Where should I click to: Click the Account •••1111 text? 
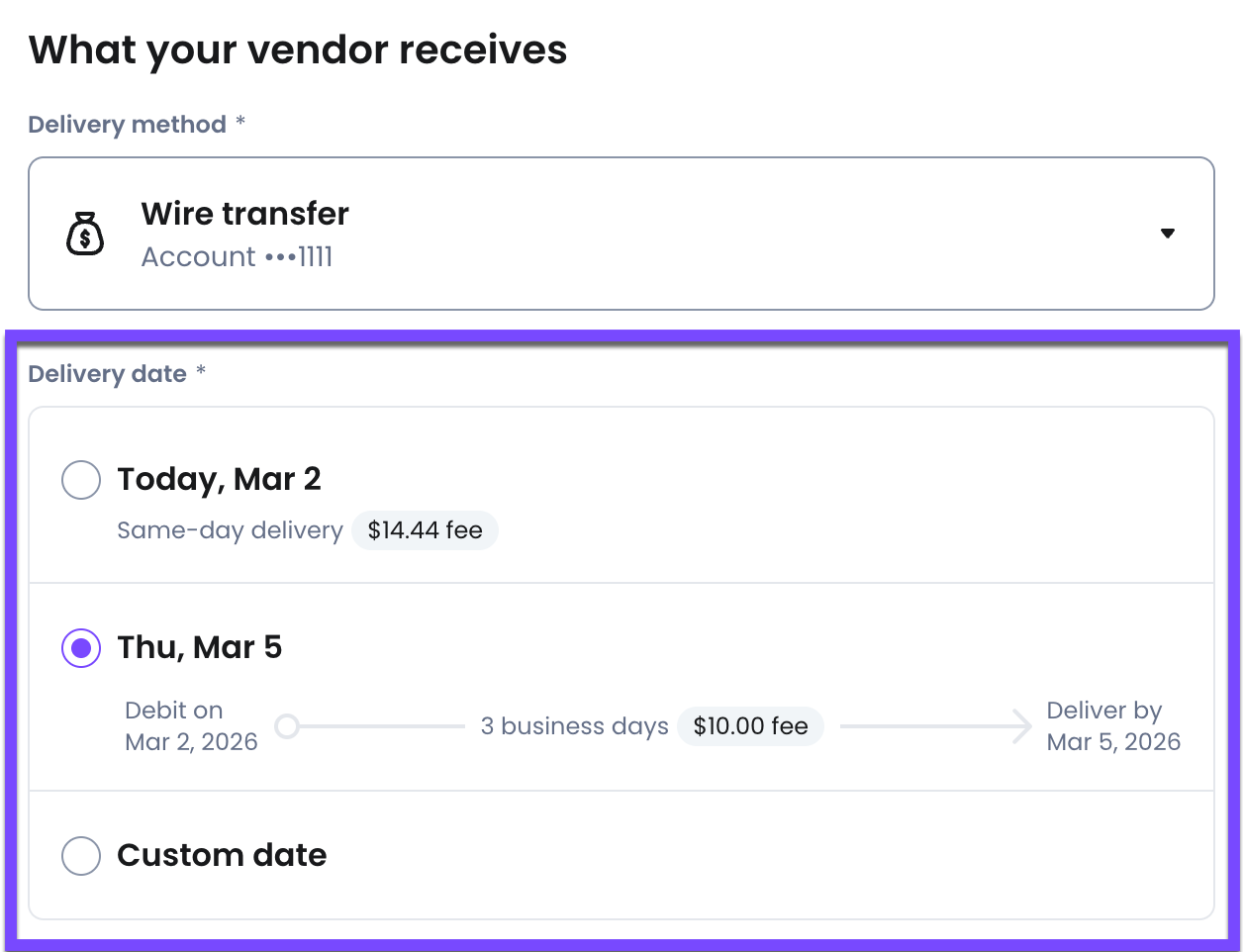point(238,257)
